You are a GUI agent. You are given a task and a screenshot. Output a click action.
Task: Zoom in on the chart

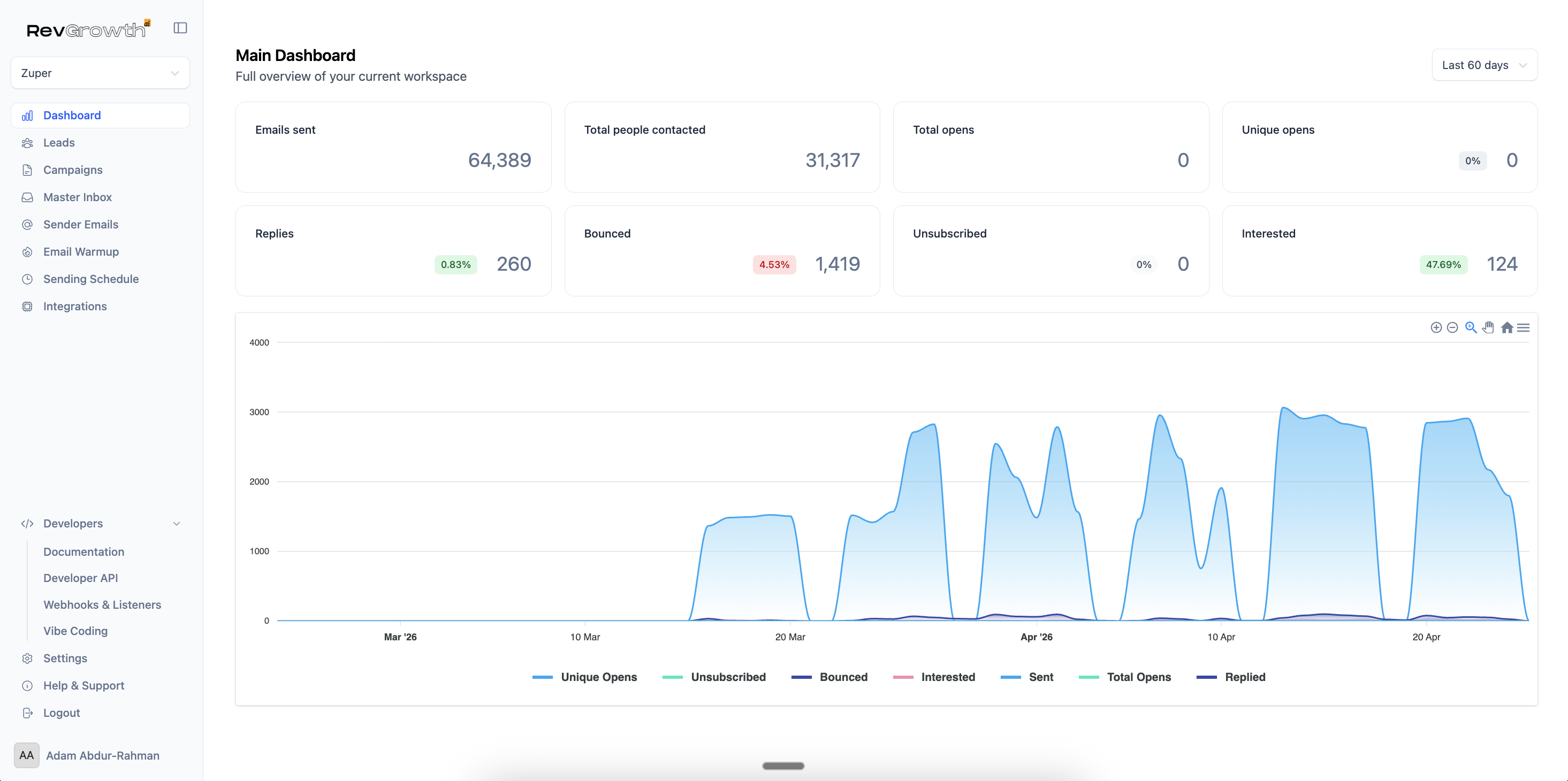click(1436, 328)
